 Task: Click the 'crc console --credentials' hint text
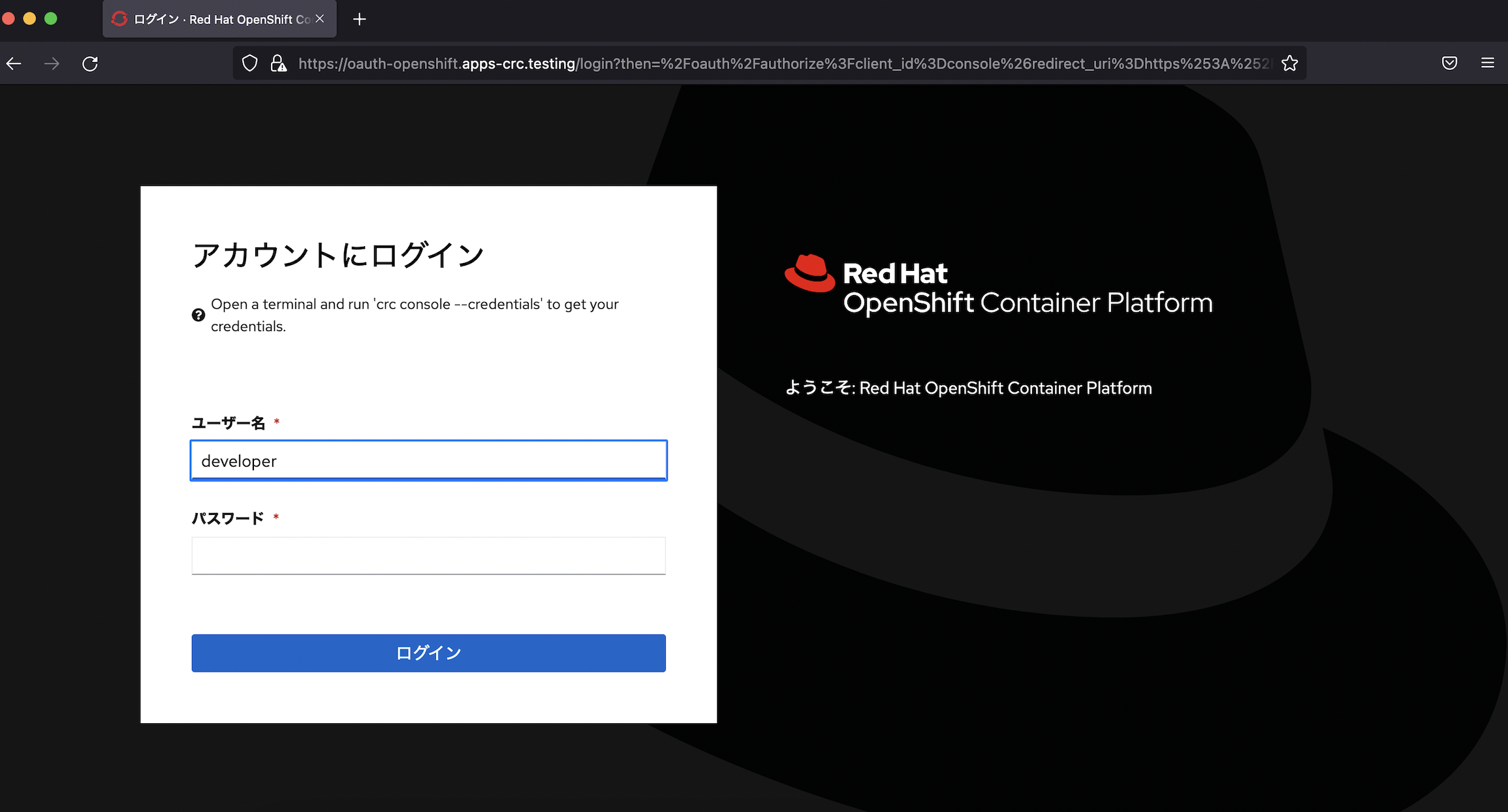pos(415,315)
